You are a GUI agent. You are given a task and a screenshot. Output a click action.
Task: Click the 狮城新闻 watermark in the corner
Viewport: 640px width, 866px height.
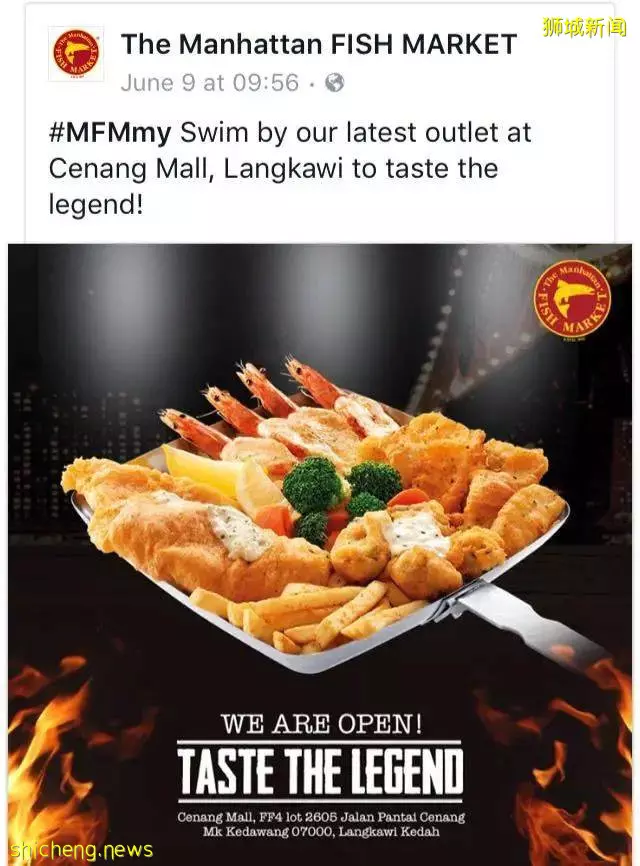pyautogui.click(x=585, y=27)
